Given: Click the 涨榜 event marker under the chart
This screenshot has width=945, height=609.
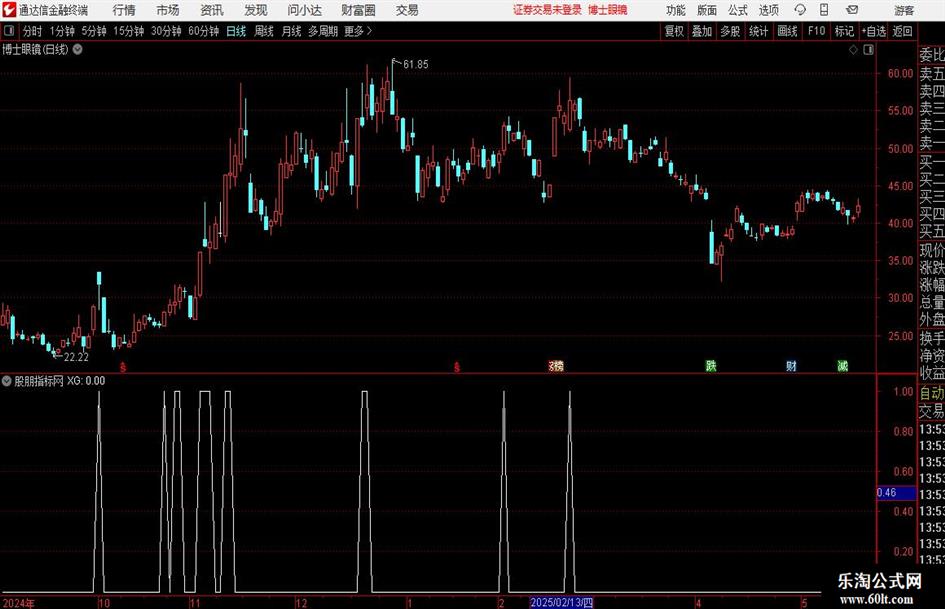Looking at the screenshot, I should pos(556,365).
